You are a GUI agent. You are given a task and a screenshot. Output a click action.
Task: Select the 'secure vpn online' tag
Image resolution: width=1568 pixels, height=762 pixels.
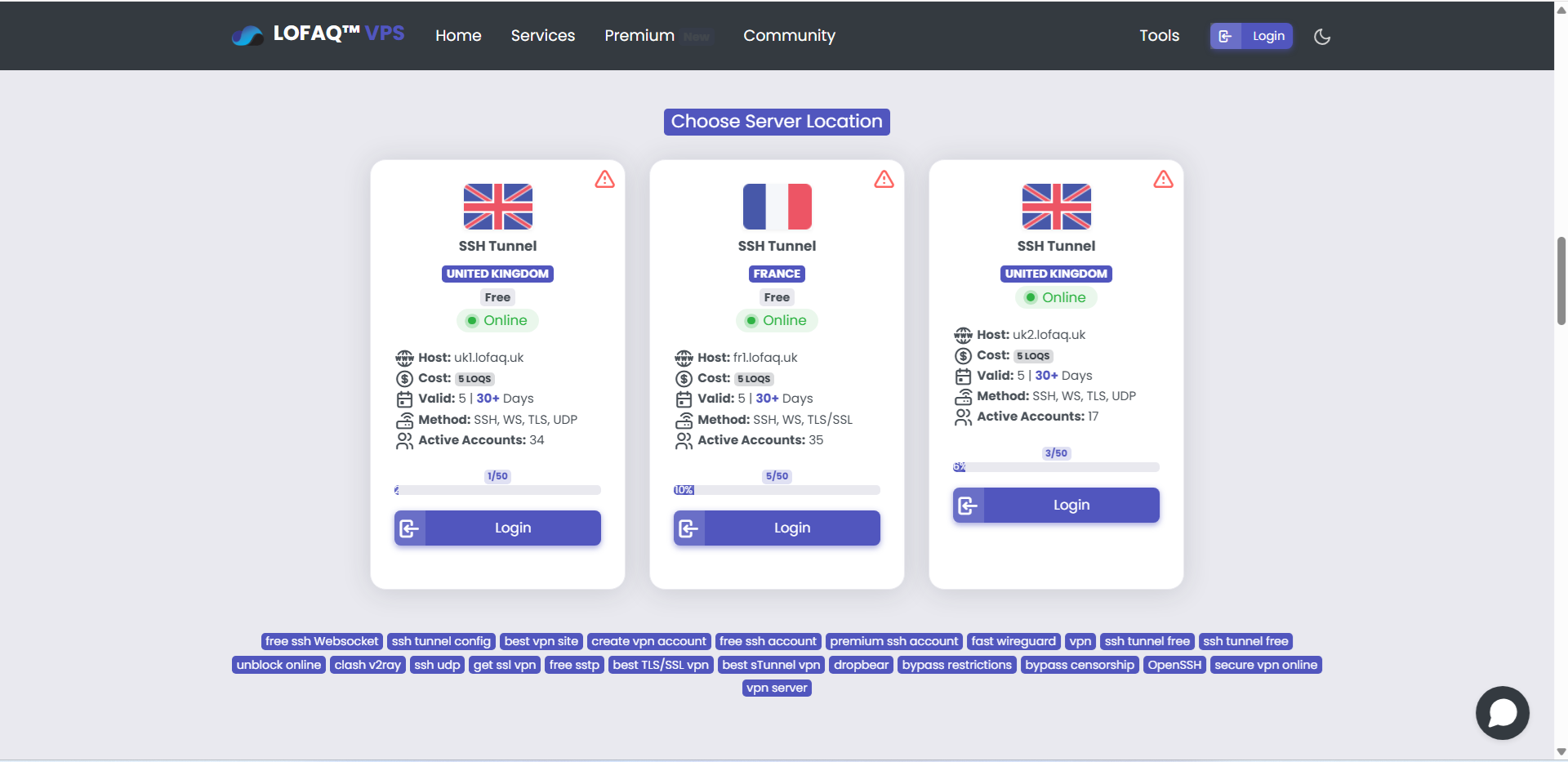[x=1266, y=665]
